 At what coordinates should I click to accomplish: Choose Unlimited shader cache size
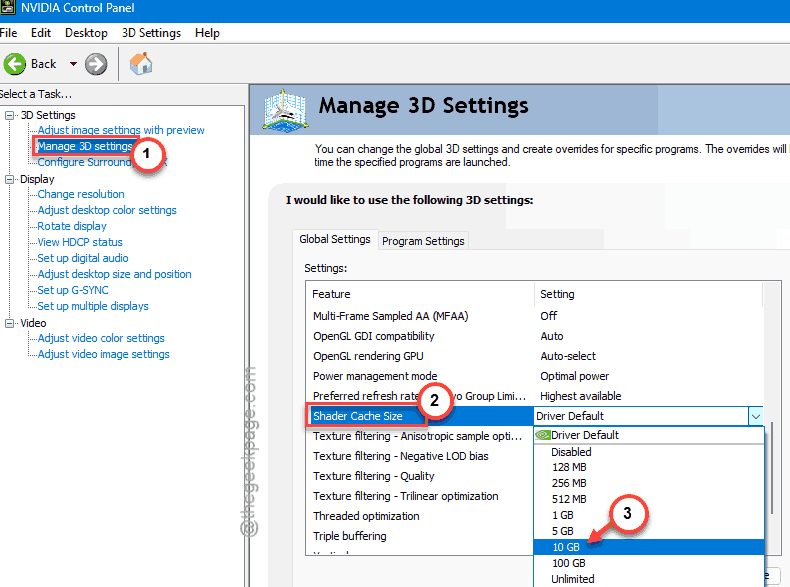coord(649,579)
